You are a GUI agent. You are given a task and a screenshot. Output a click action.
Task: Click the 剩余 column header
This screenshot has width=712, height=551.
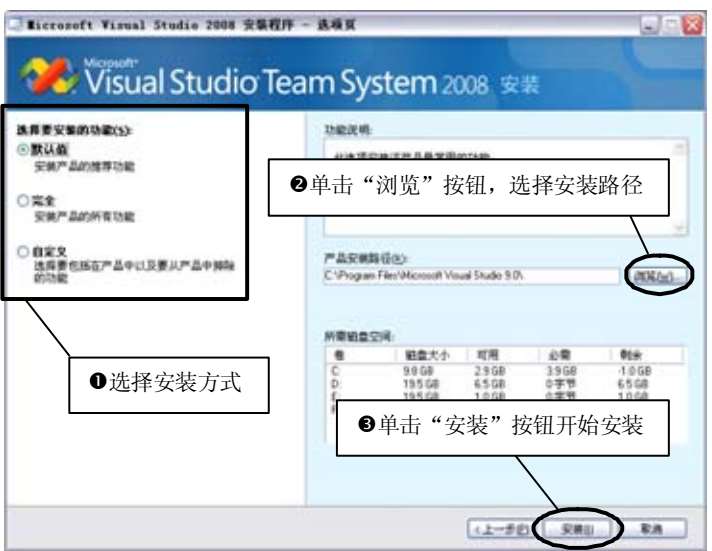click(646, 354)
